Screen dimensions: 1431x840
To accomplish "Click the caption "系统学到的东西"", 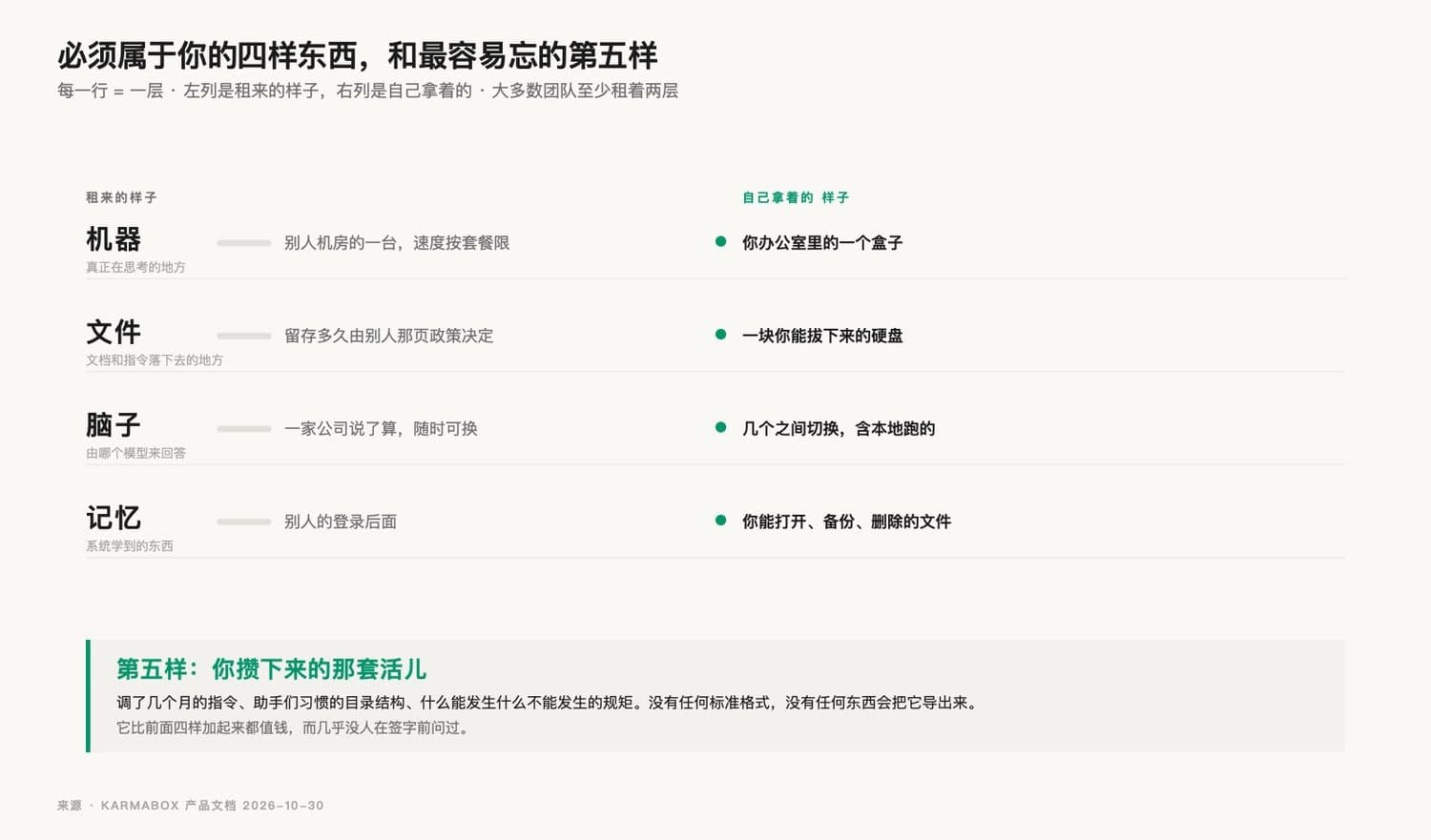I will coord(130,546).
